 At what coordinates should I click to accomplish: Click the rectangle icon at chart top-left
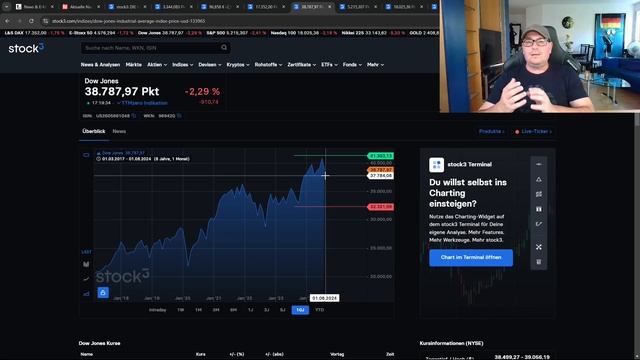click(86, 155)
